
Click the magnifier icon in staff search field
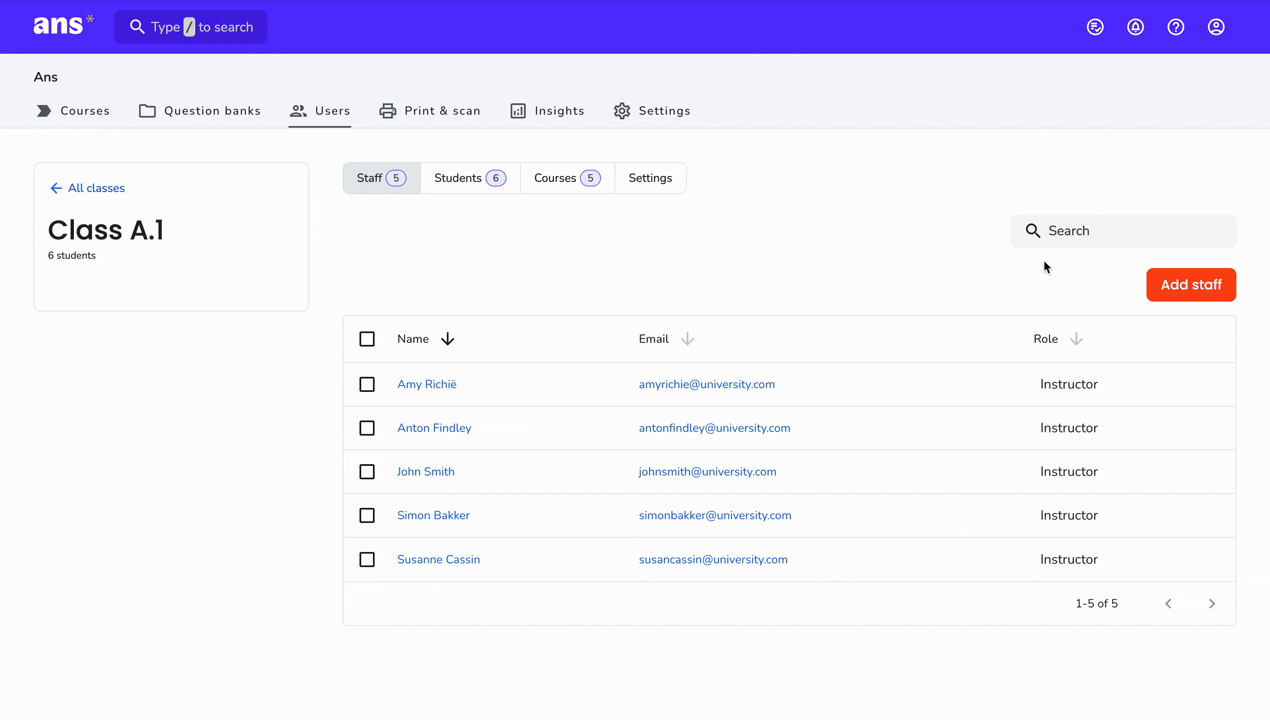[1033, 231]
